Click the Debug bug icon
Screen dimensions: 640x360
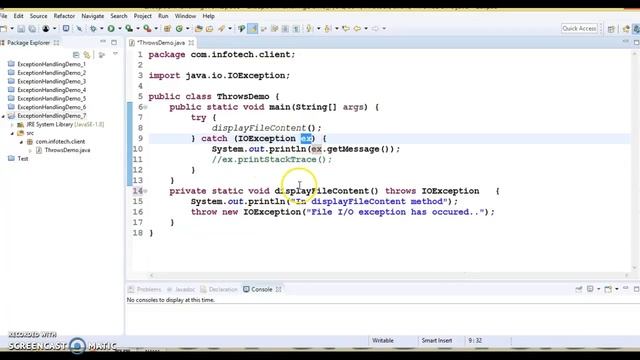point(93,29)
